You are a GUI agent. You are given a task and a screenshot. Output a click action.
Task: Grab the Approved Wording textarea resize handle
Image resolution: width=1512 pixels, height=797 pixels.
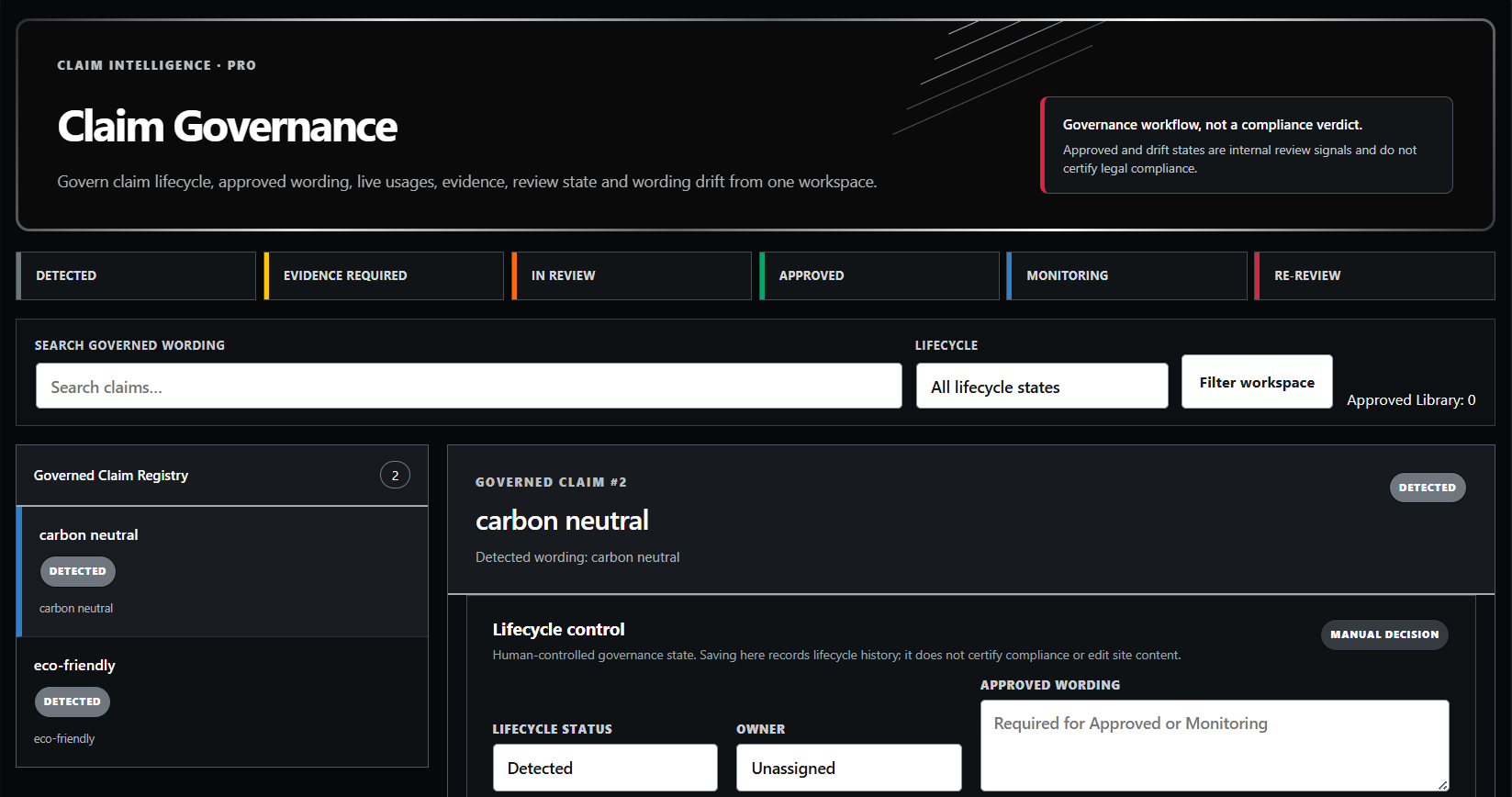point(1443,785)
